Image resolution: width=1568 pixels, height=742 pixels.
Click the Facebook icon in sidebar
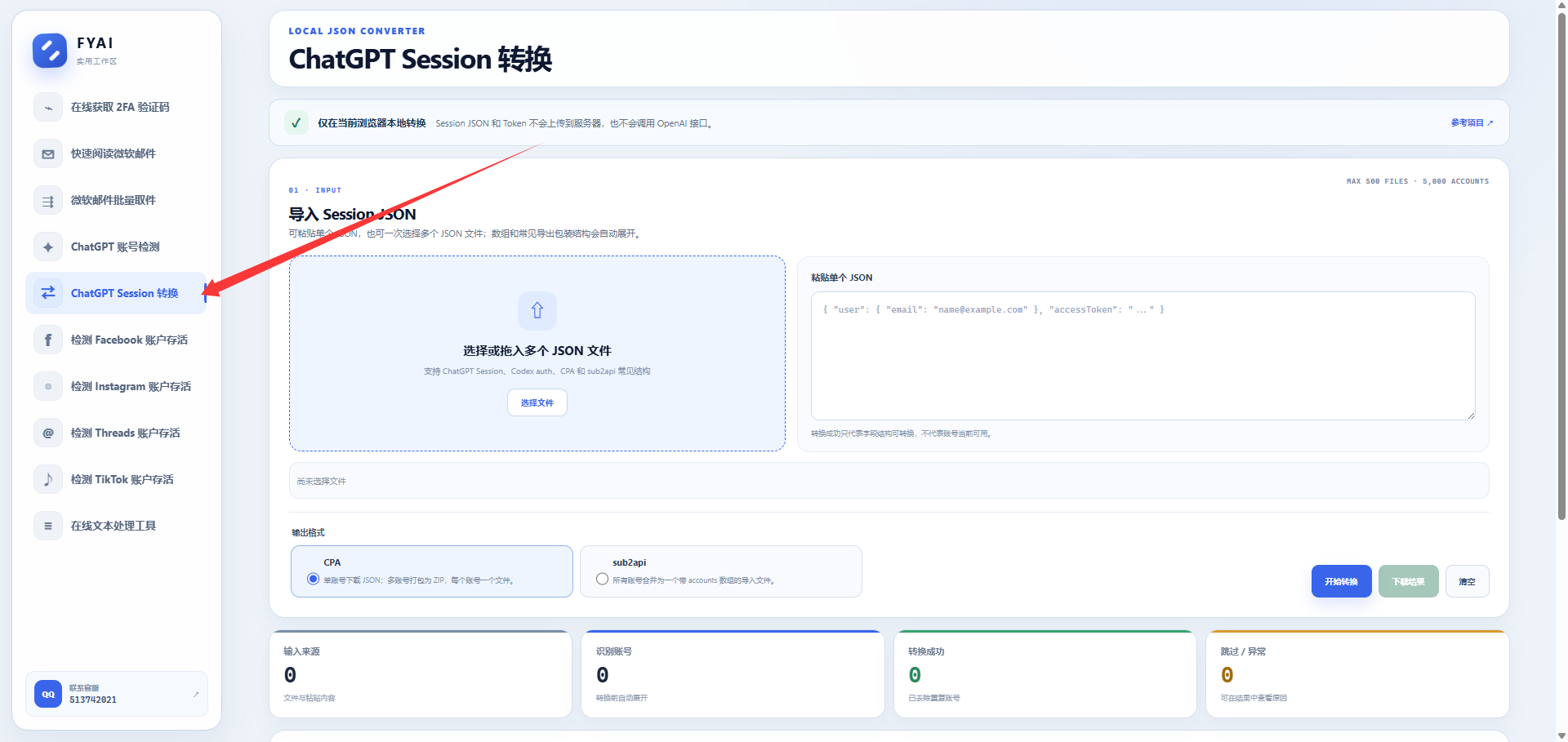click(48, 340)
